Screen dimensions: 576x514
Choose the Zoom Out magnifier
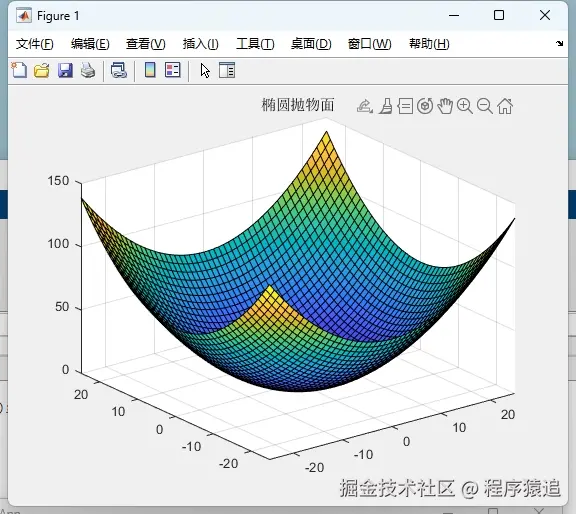coord(485,106)
